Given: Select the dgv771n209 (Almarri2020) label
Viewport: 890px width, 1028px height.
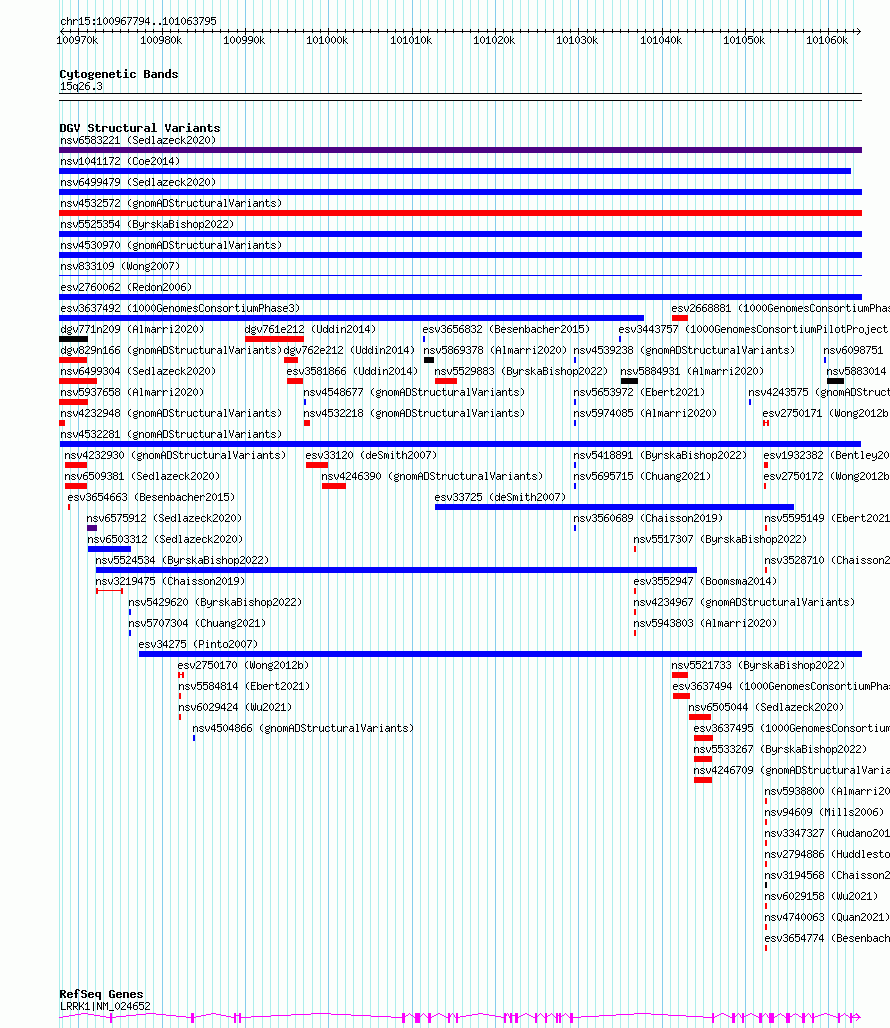Looking at the screenshot, I should click(132, 329).
